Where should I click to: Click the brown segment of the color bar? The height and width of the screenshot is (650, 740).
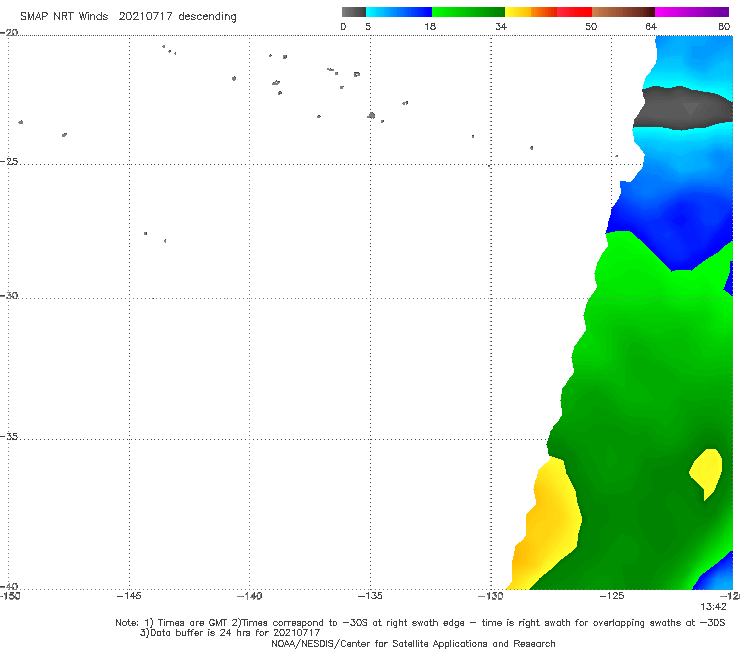pyautogui.click(x=623, y=12)
